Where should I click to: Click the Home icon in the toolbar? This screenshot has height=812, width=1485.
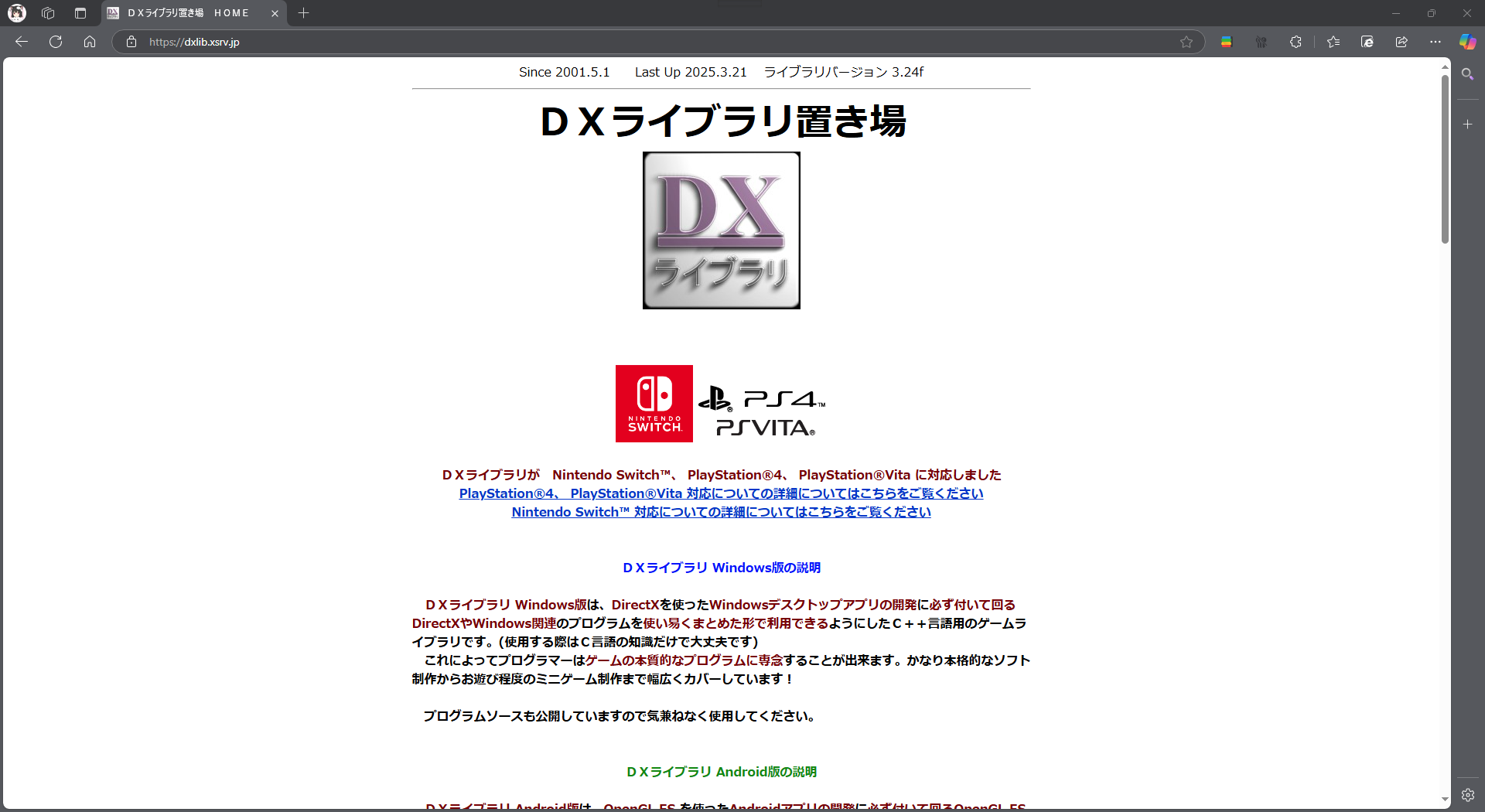coord(90,42)
